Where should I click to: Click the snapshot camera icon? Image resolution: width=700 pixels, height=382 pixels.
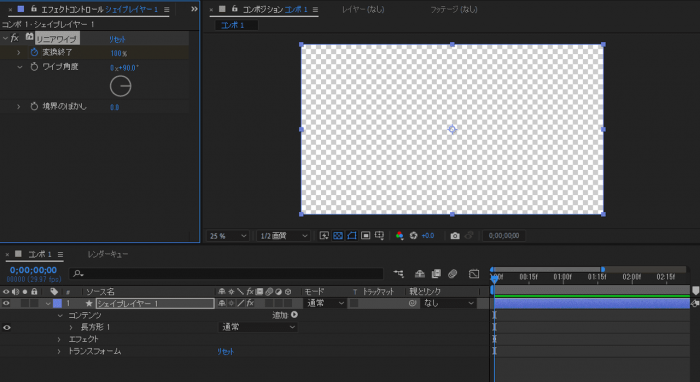point(455,236)
